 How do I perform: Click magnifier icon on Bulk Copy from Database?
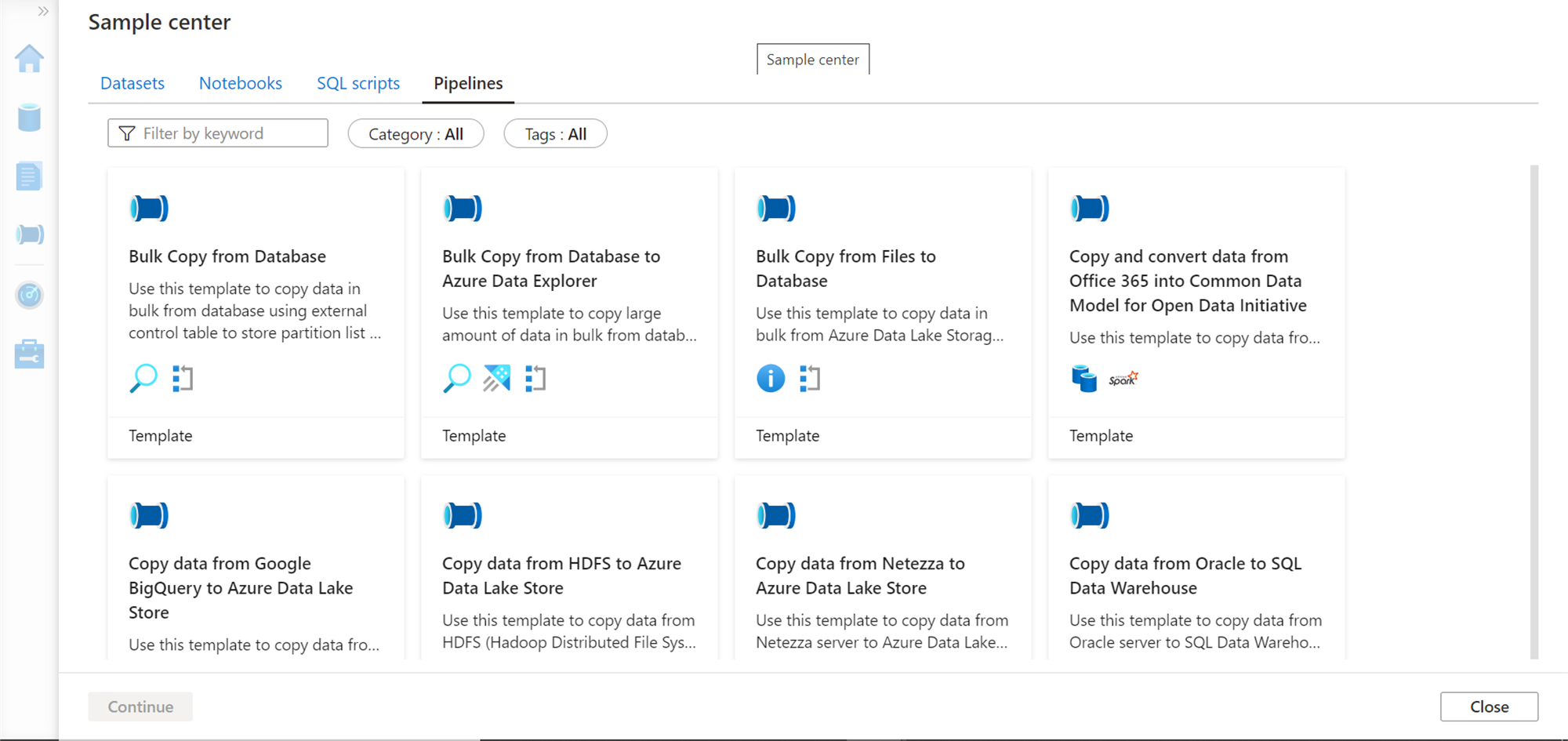coord(143,379)
